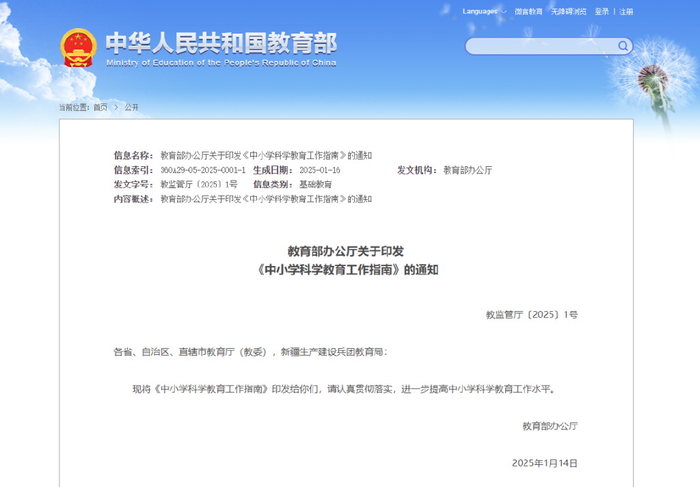Click heading line 《中小学科学教育工作指南》的通知
Viewport: 700px width, 487px height.
point(346,270)
